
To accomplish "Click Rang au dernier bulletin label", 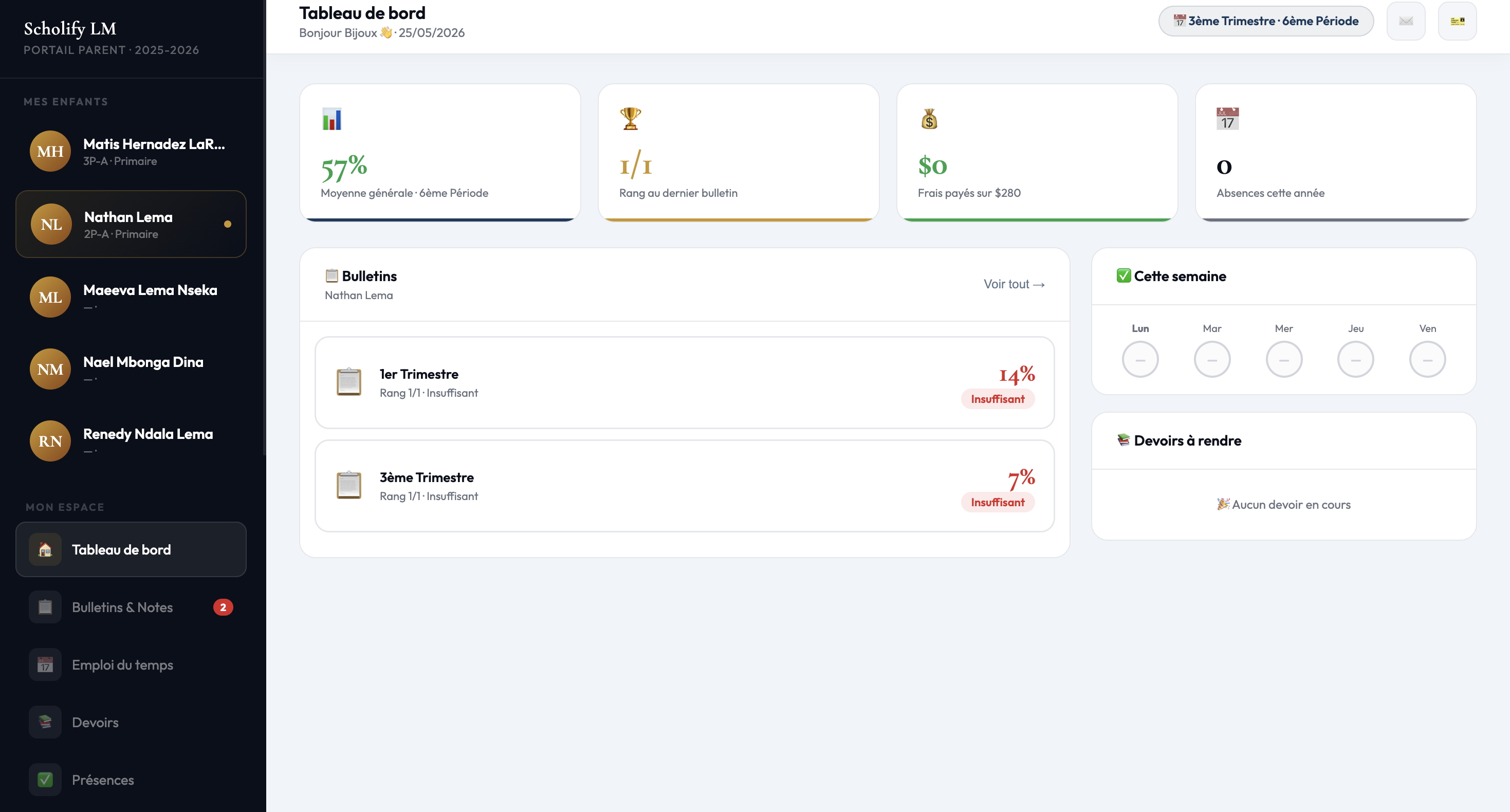I will pos(678,193).
